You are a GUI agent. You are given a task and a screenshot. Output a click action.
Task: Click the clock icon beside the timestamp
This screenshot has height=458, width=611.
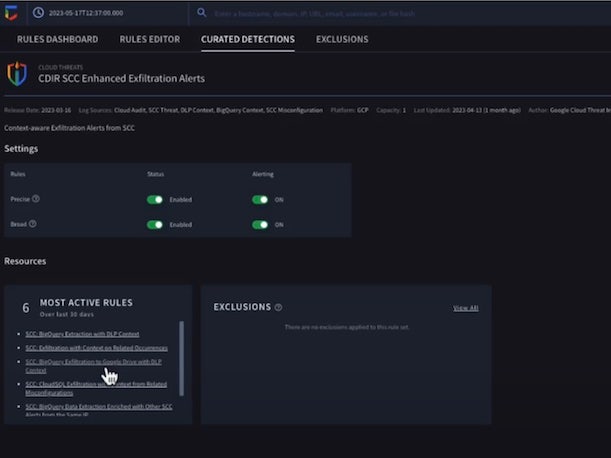[x=38, y=13]
